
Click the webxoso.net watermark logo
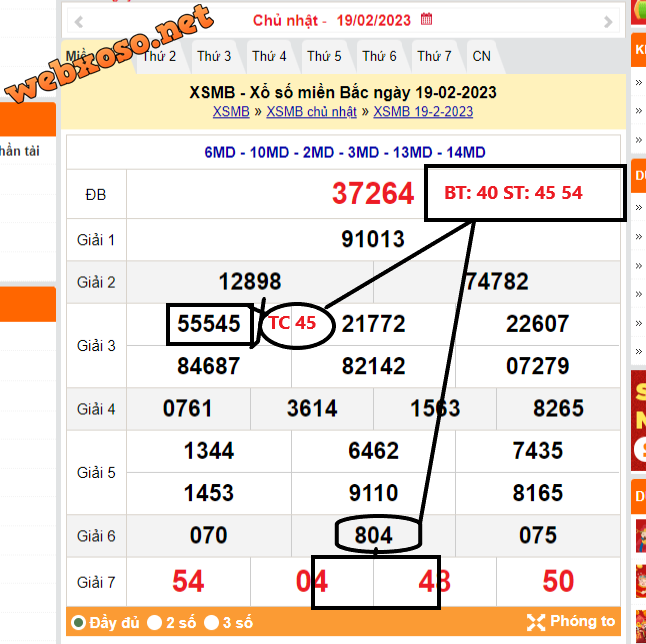click(110, 55)
